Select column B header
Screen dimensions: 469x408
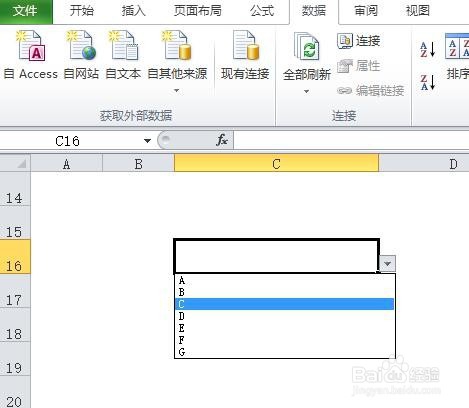click(x=138, y=164)
